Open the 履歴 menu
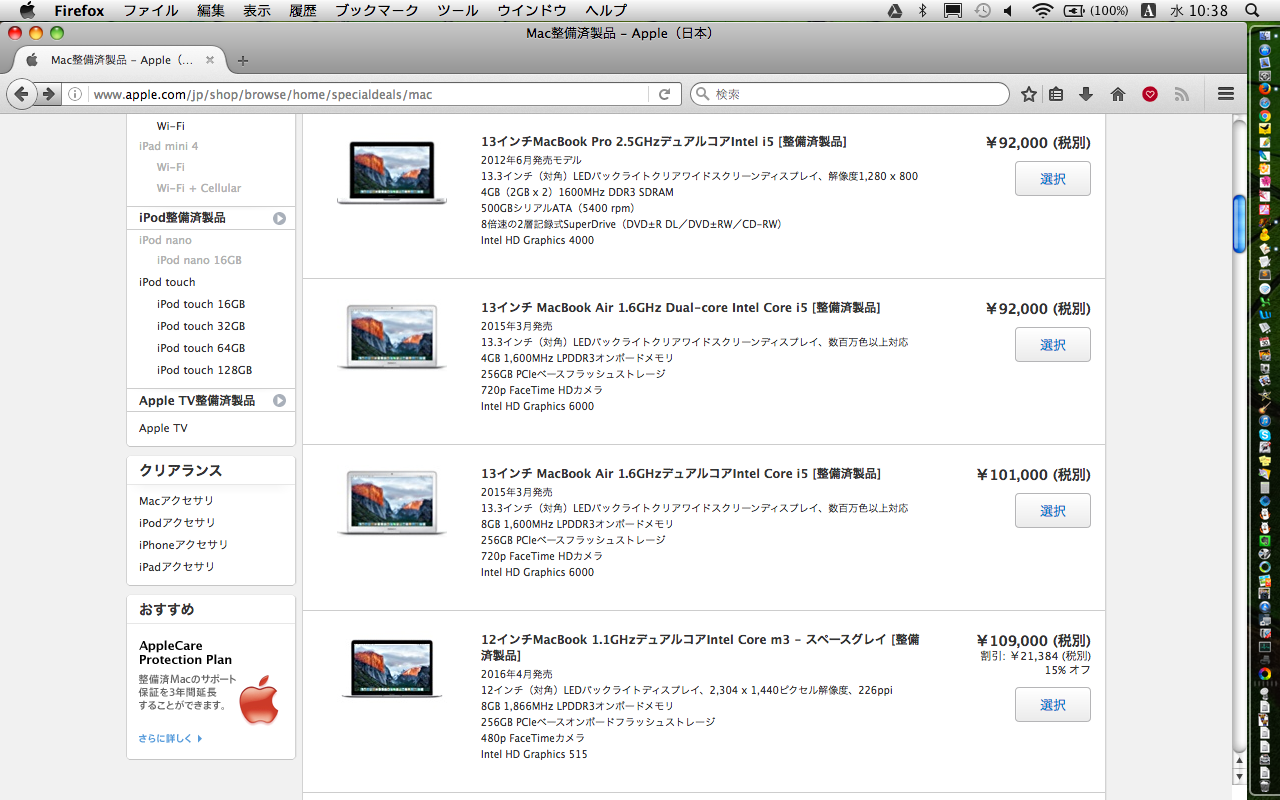 (x=303, y=11)
